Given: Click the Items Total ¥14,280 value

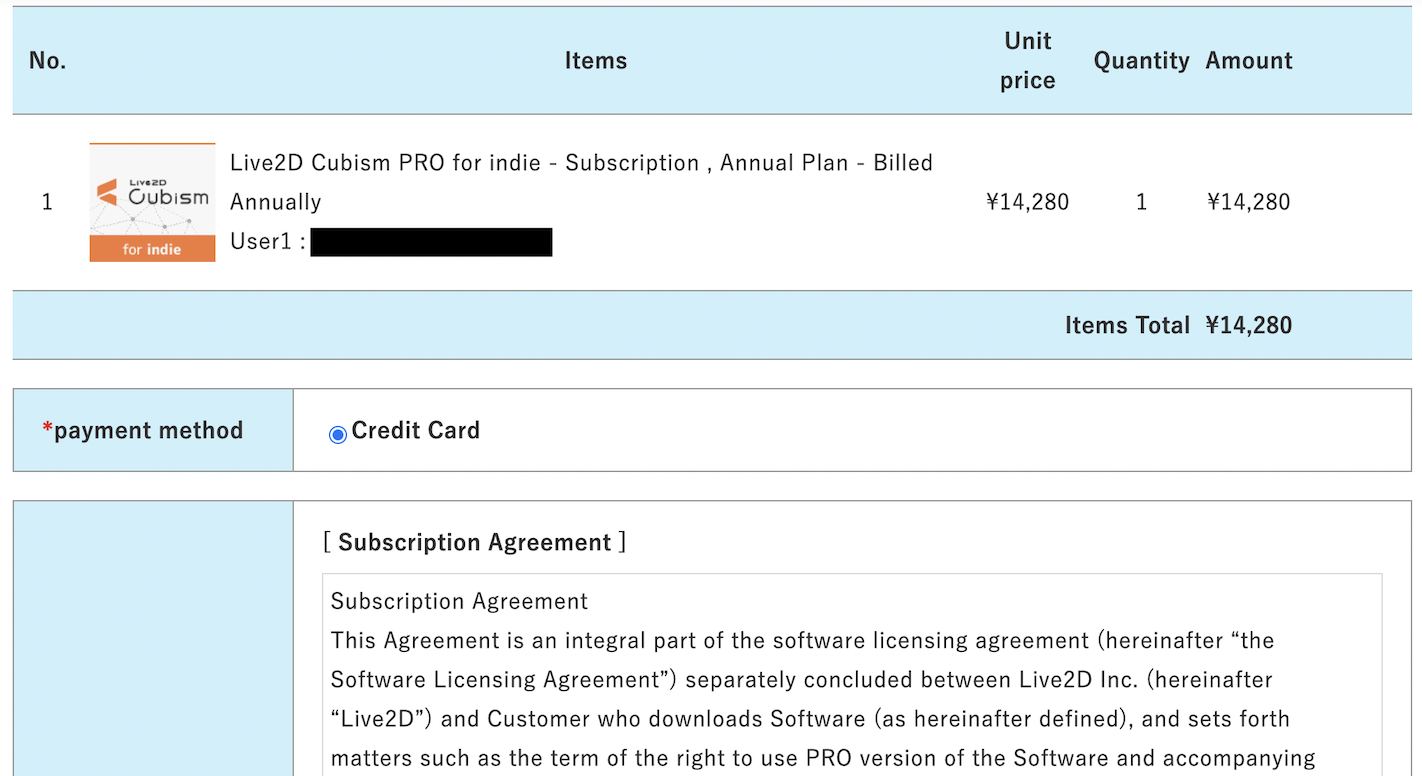Looking at the screenshot, I should point(1249,325).
